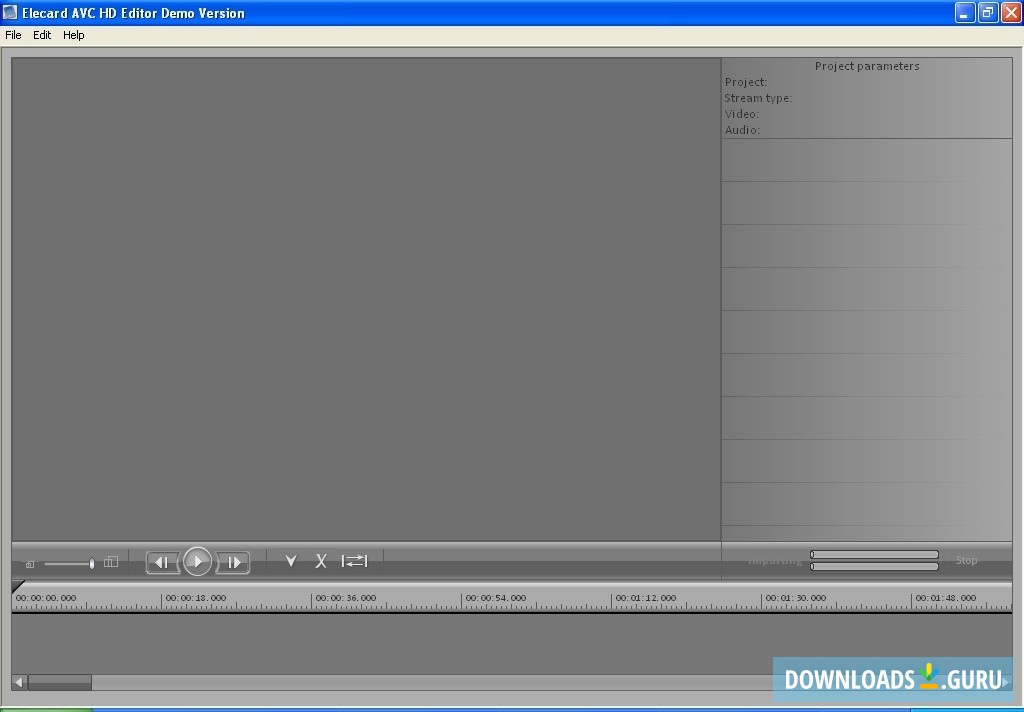This screenshot has height=712, width=1024.
Task: Close the Elecard AVC HD Editor window
Action: click(1011, 12)
